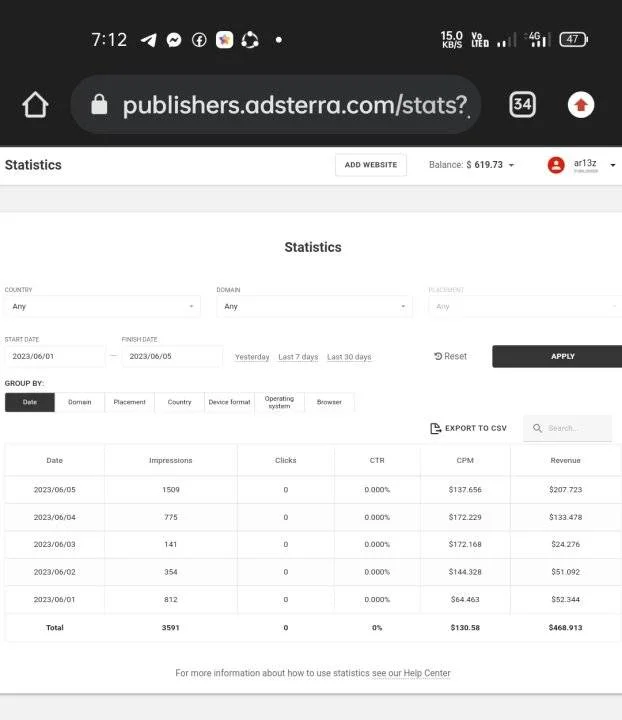This screenshot has width=622, height=720.
Task: Open the ar13z account menu arrow
Action: point(613,165)
